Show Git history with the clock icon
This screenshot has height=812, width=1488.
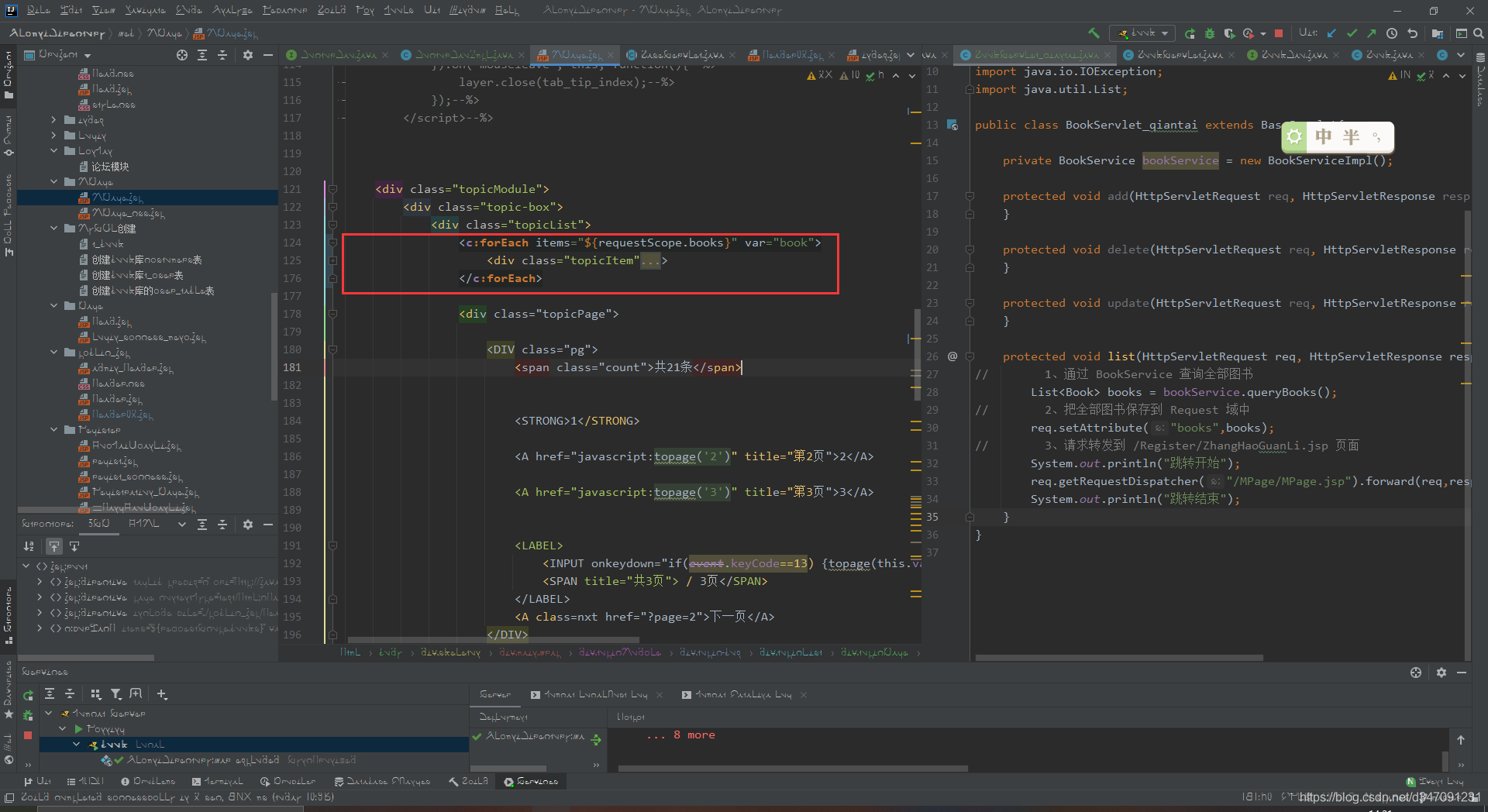tap(1392, 33)
